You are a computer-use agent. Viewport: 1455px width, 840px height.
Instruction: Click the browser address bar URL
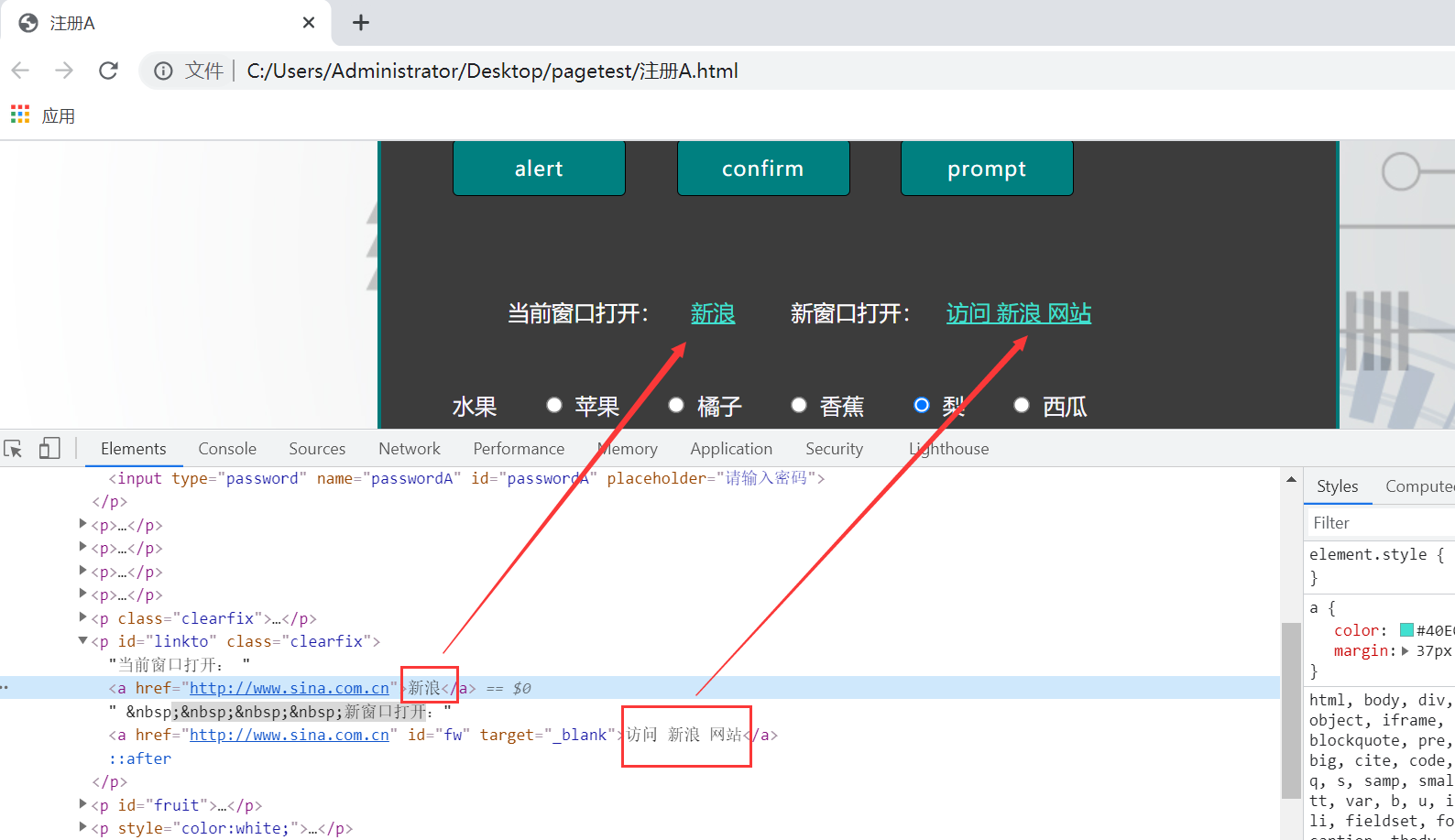(x=492, y=71)
